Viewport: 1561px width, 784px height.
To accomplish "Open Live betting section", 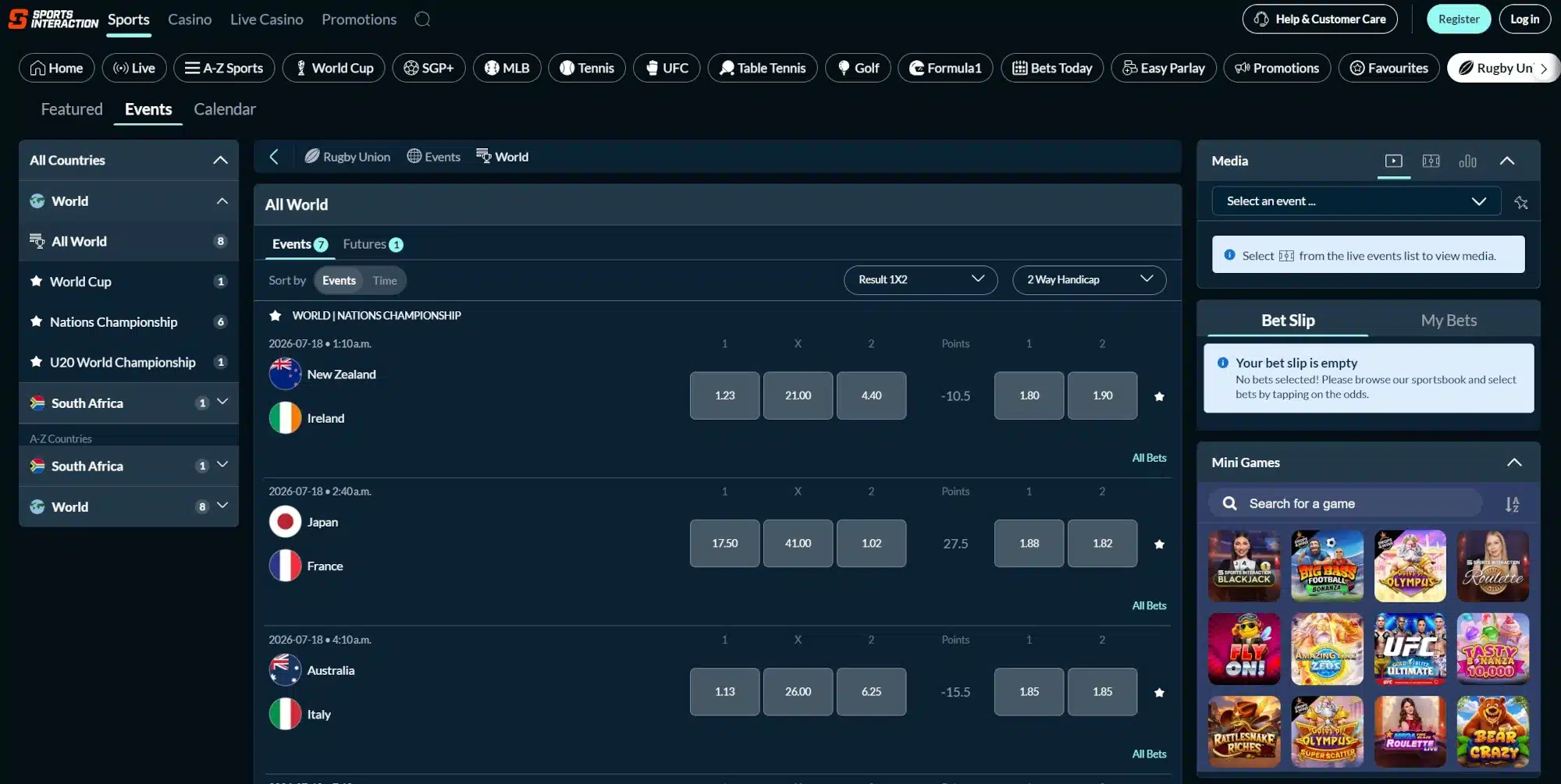I will tap(134, 68).
